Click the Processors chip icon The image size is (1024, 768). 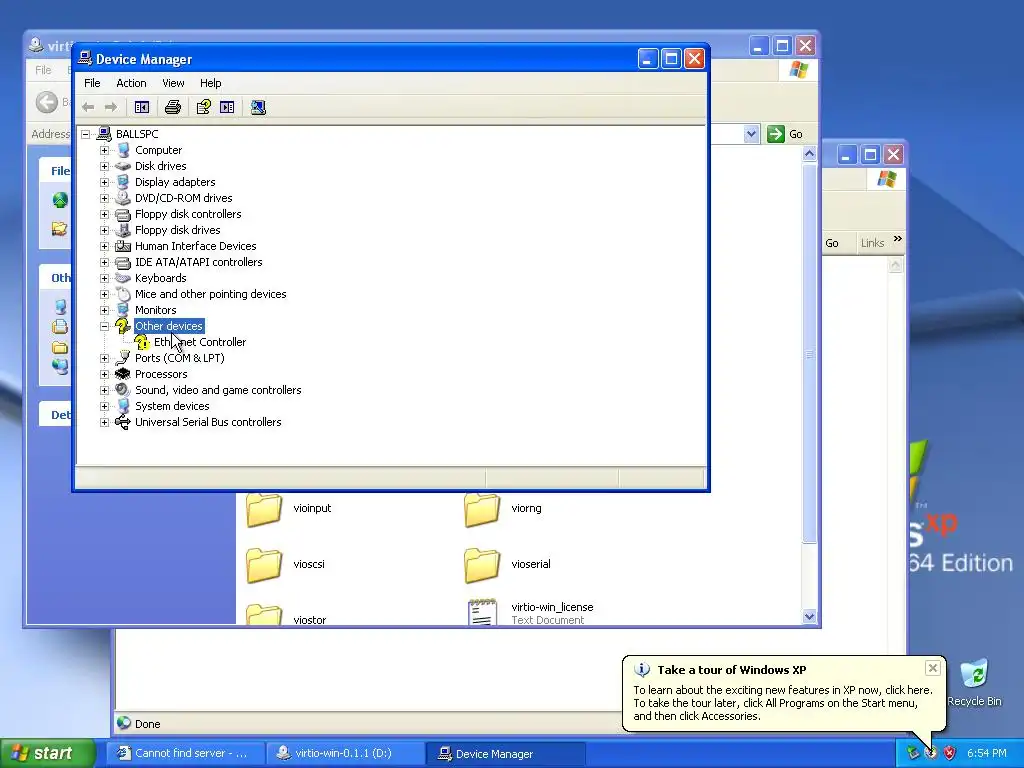(122, 374)
